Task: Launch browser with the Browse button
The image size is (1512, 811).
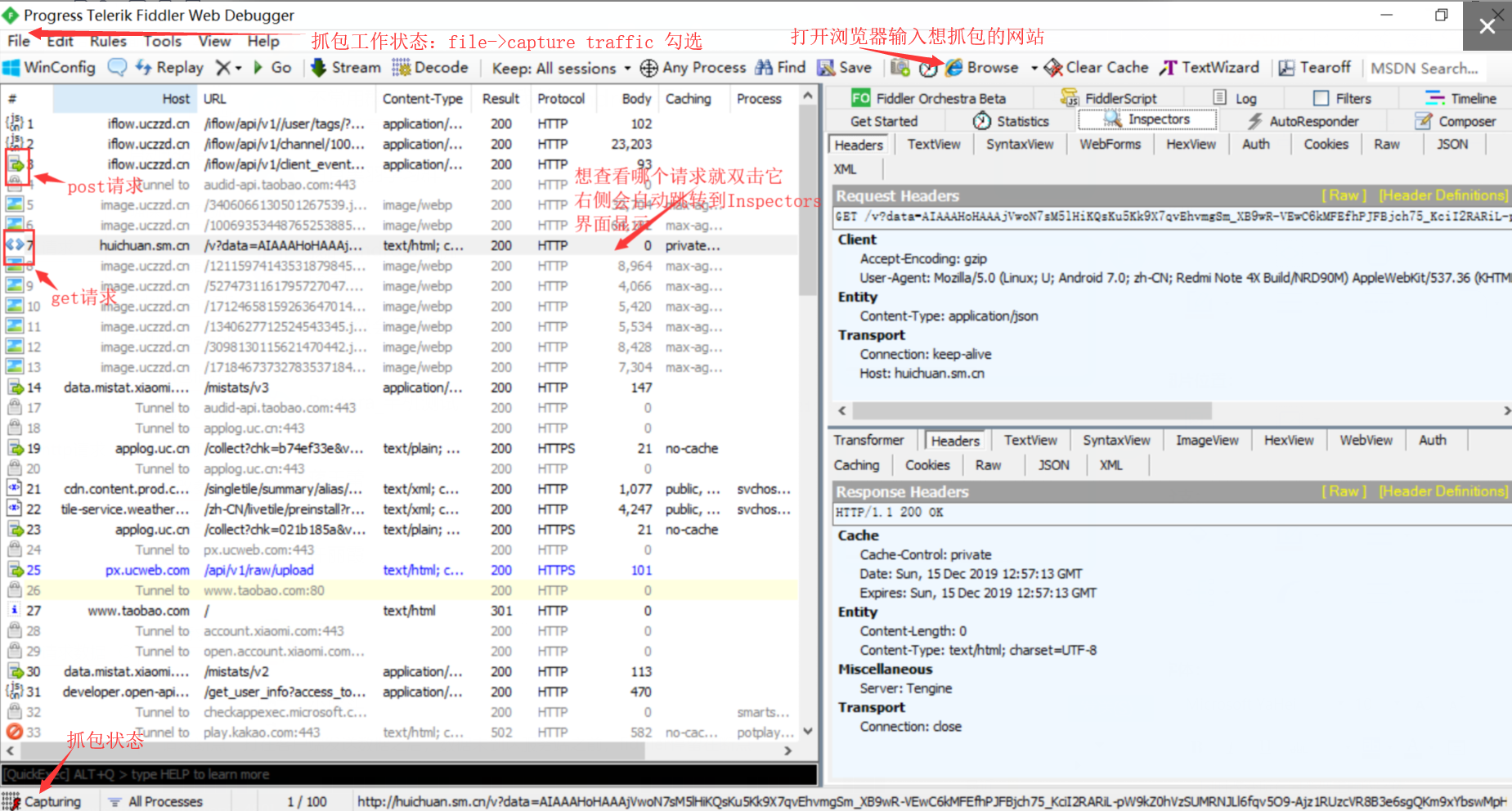Action: click(983, 68)
